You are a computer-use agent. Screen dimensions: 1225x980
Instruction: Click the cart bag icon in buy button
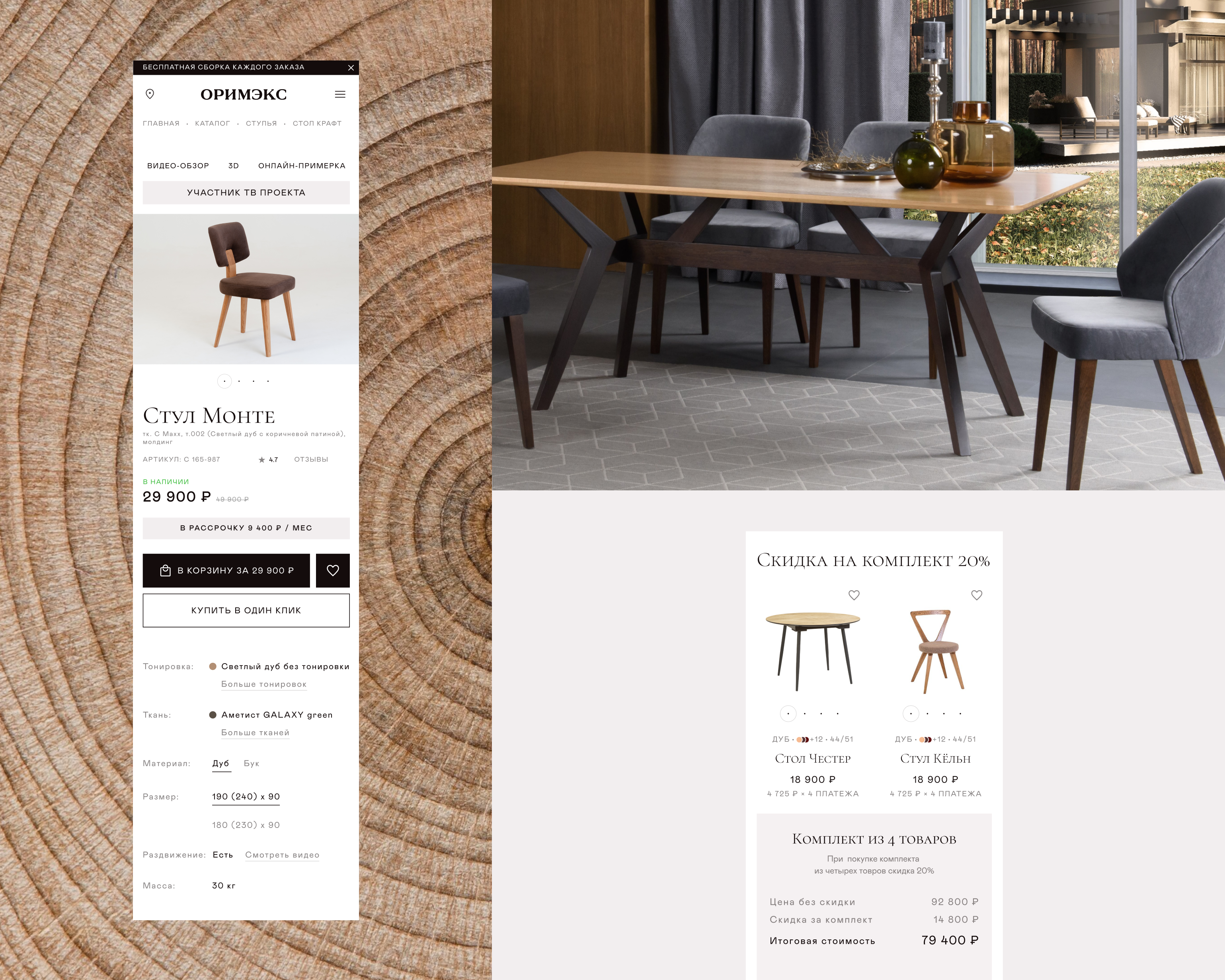(x=165, y=570)
